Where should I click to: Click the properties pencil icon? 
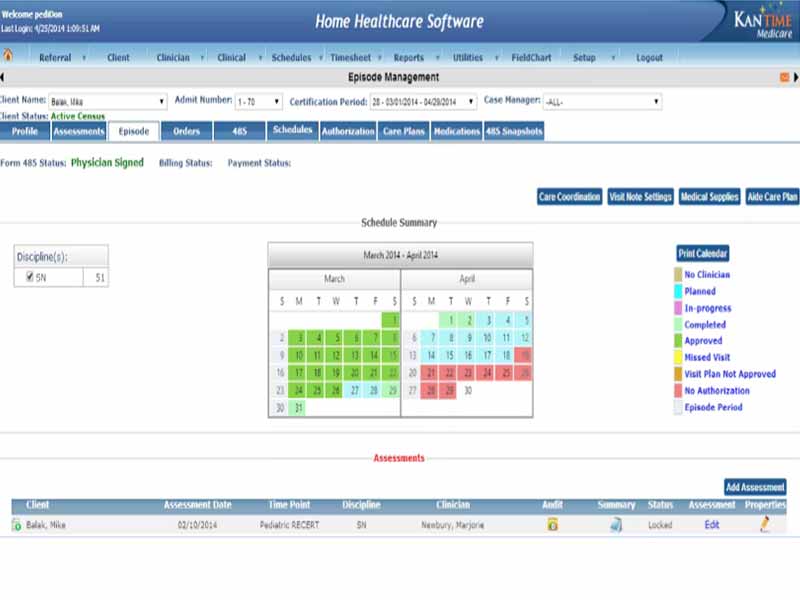[765, 525]
